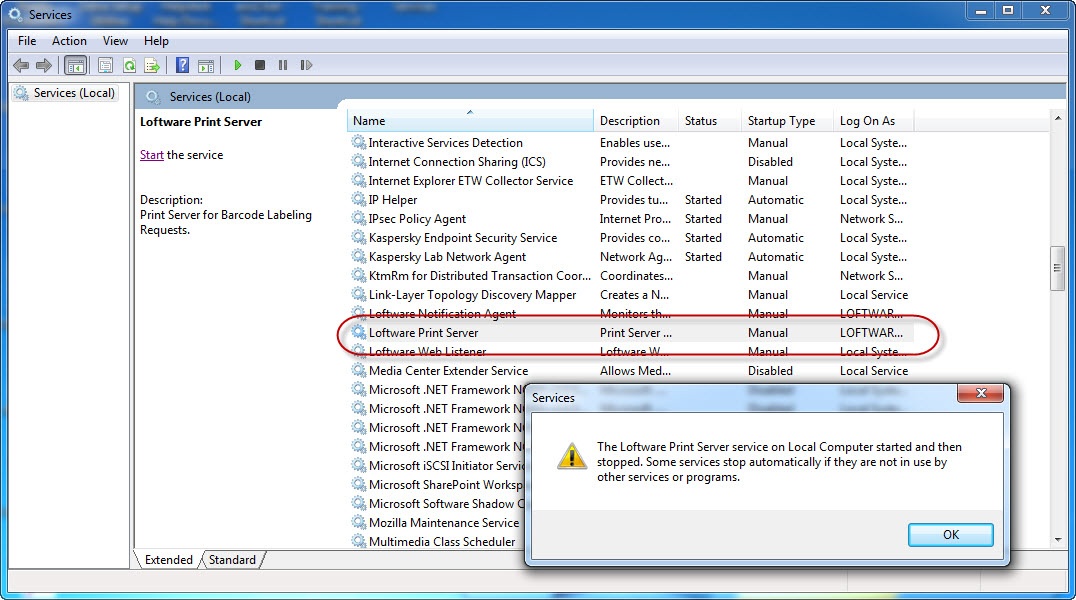Sort by the Status column header
The width and height of the screenshot is (1076, 600).
[710, 120]
